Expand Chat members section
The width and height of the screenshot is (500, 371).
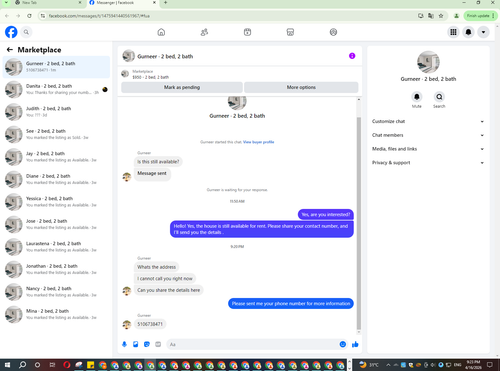[428, 135]
